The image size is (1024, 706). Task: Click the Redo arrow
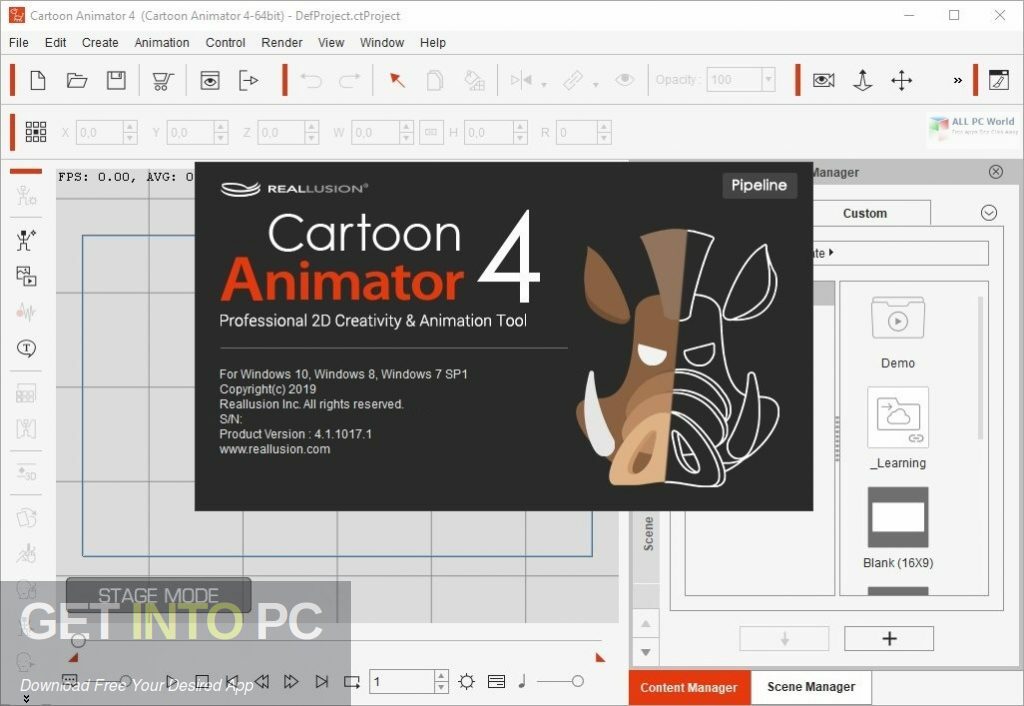coord(349,80)
